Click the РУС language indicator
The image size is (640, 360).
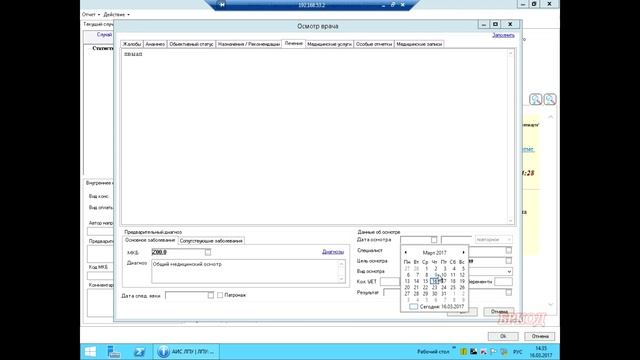click(518, 351)
